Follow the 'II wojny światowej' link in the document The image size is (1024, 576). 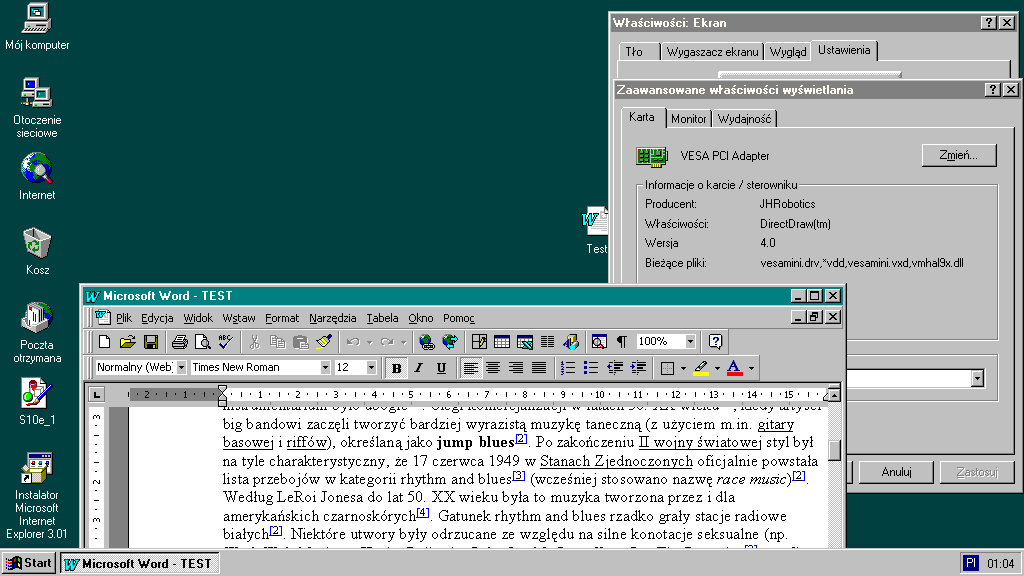(700, 443)
